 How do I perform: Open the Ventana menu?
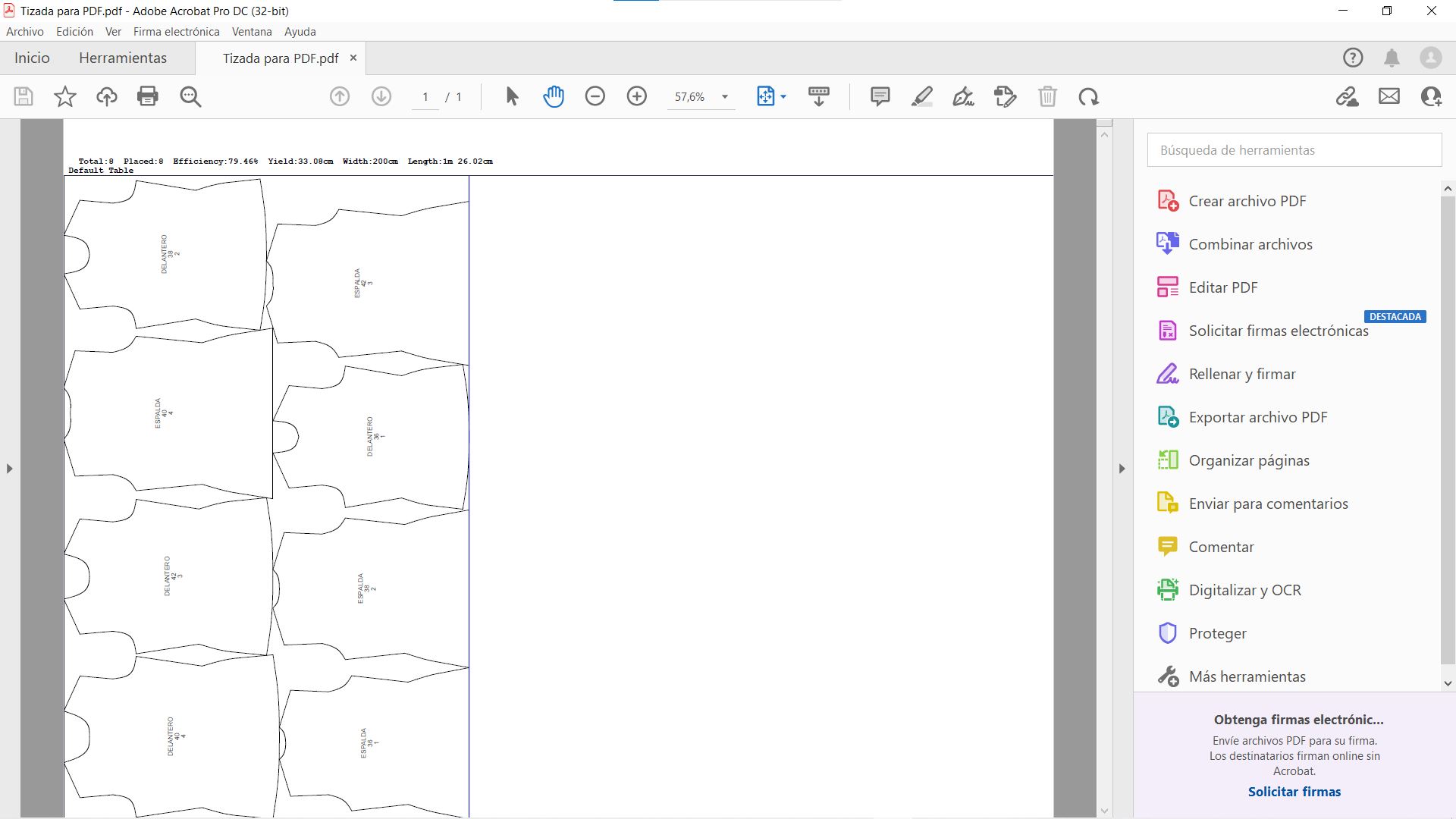click(252, 32)
